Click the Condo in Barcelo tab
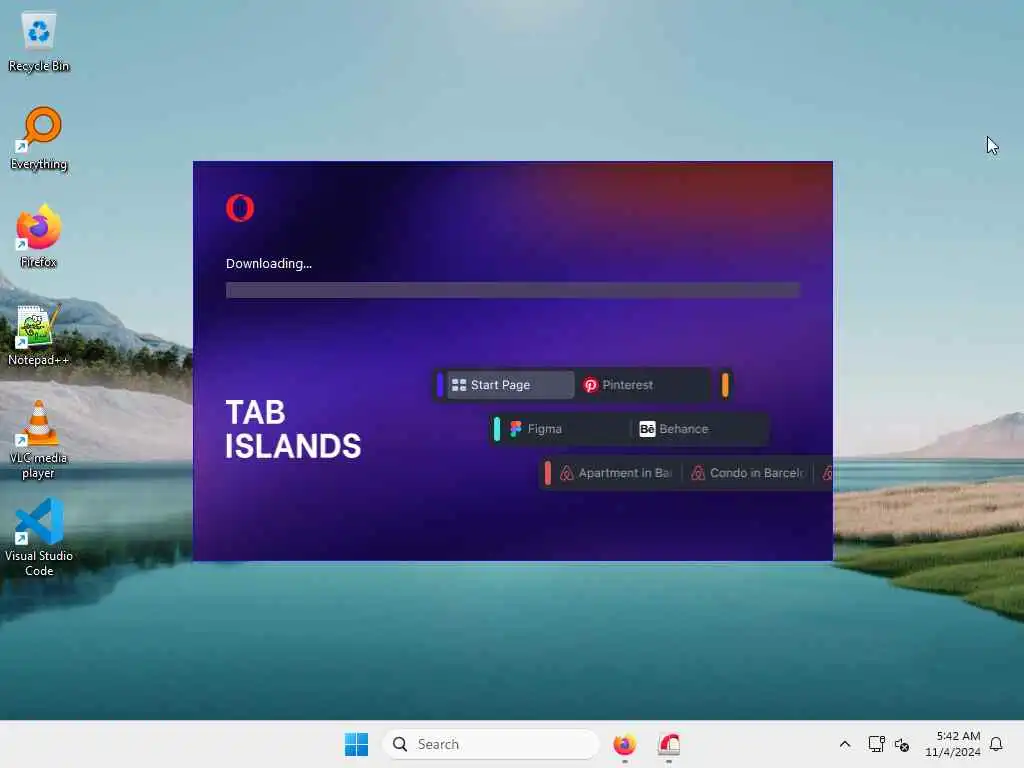1024x768 pixels. 748,473
